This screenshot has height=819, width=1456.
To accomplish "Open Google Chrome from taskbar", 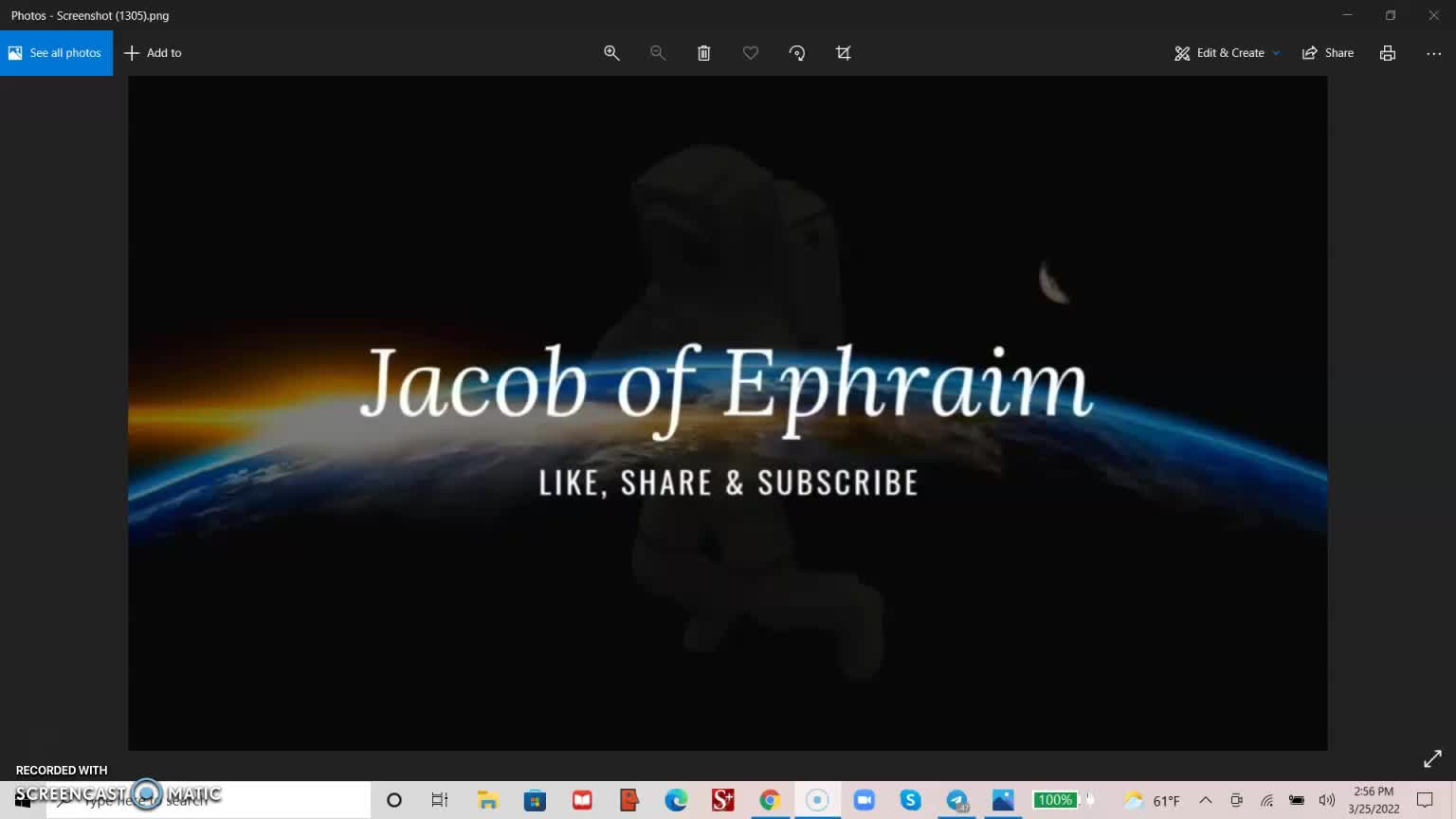I will [770, 800].
